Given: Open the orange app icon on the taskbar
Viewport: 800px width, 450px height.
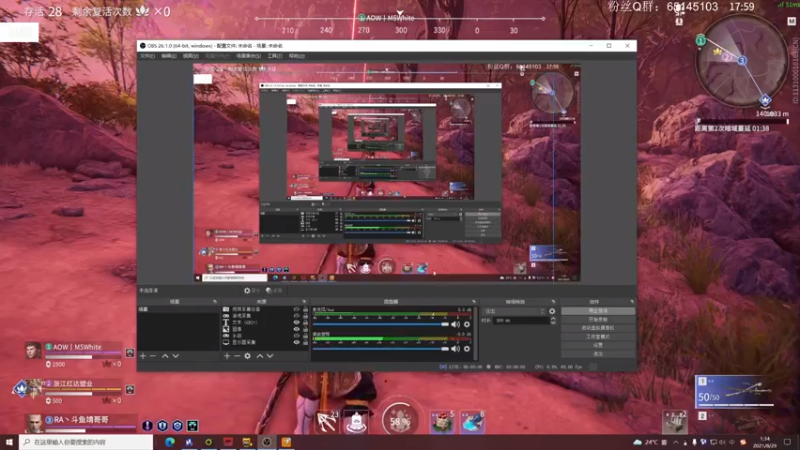Looking at the screenshot, I should pos(286,442).
